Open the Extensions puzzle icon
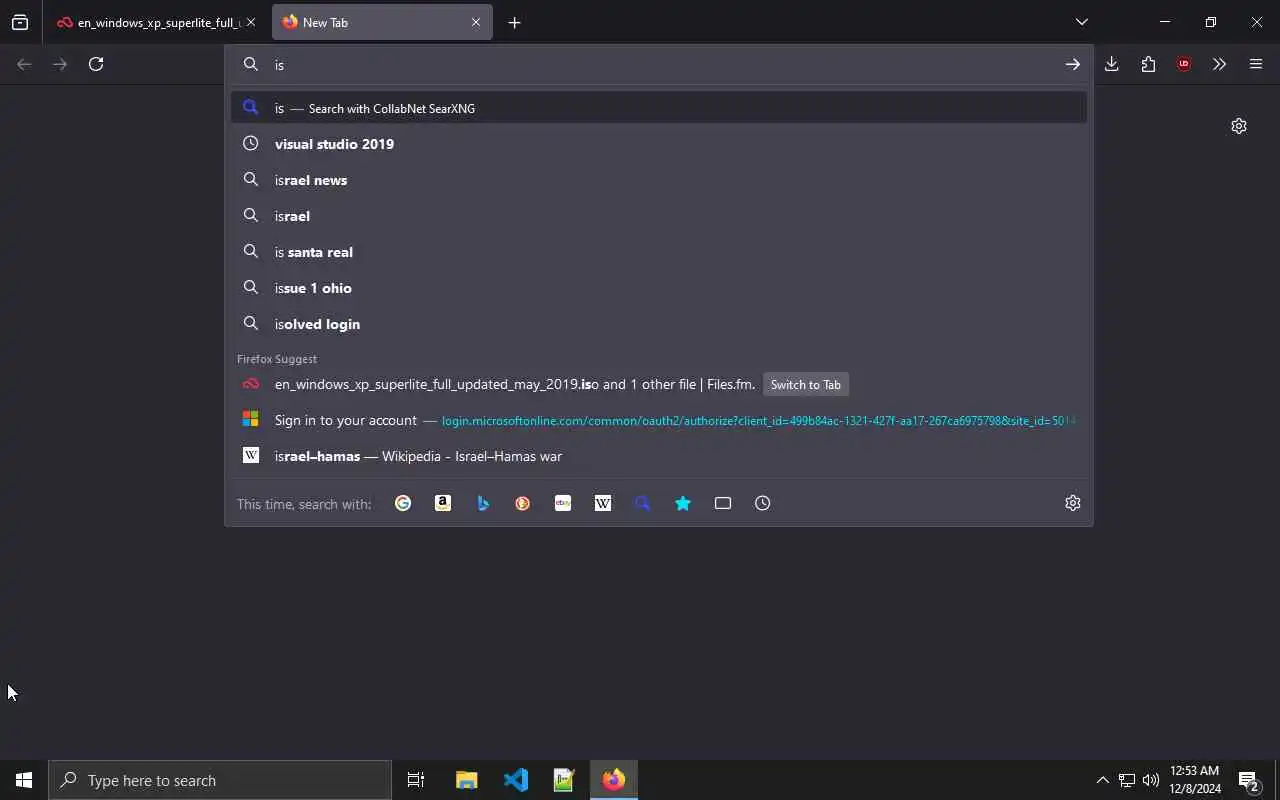The height and width of the screenshot is (800, 1280). point(1148,64)
